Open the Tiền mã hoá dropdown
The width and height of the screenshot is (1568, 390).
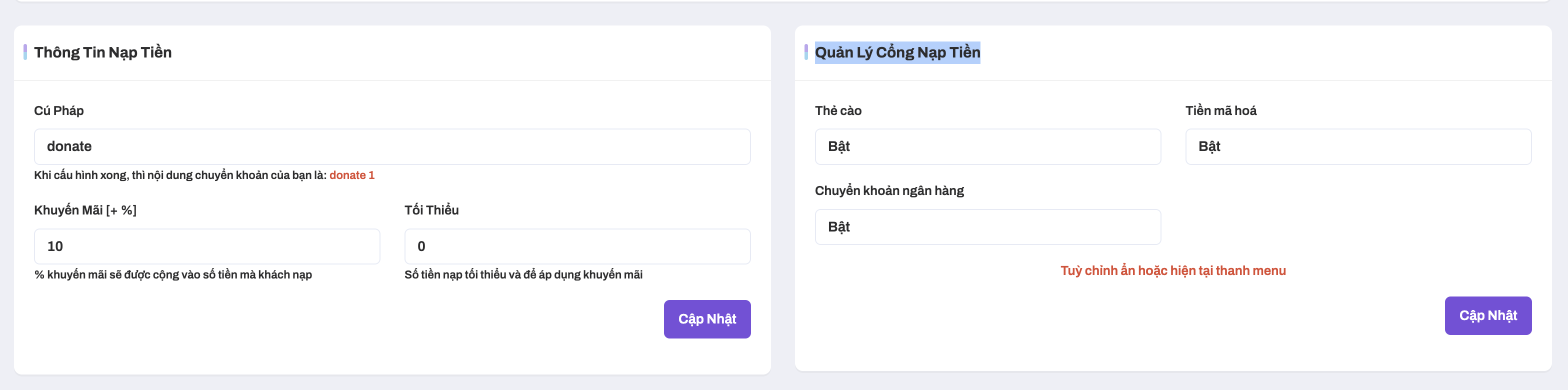[1358, 146]
